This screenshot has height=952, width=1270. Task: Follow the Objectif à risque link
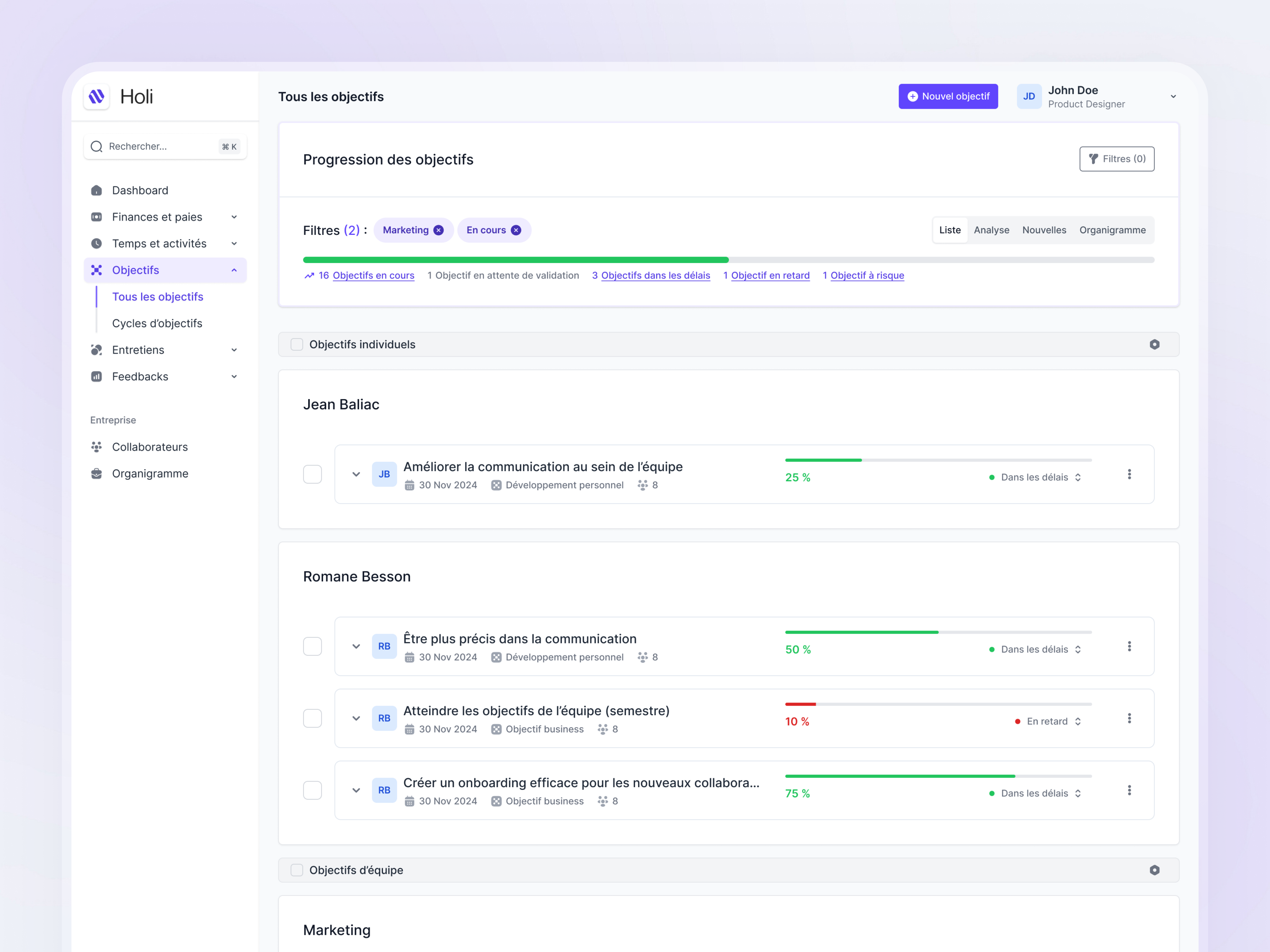coord(868,275)
